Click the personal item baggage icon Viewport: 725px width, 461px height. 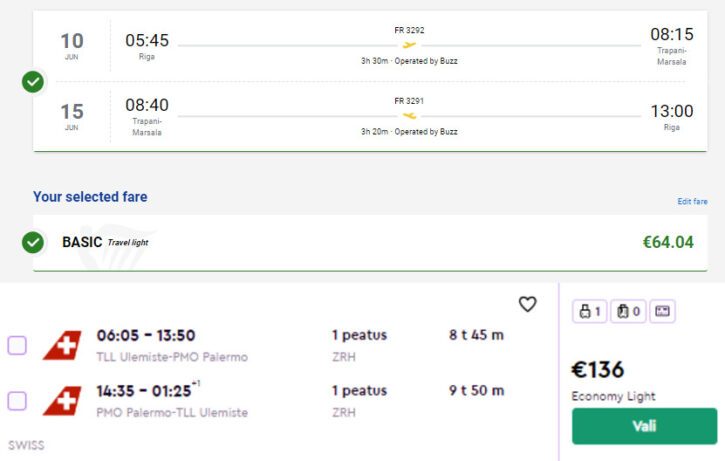coord(590,311)
